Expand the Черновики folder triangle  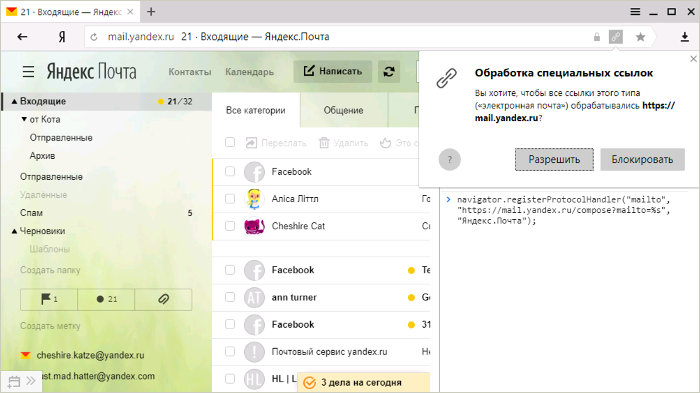14,231
